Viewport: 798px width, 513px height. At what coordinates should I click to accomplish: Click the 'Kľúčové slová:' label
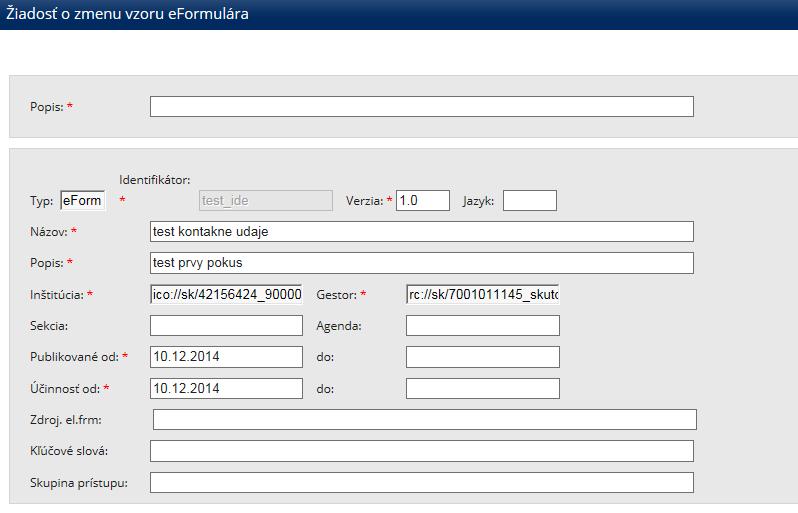[69, 451]
